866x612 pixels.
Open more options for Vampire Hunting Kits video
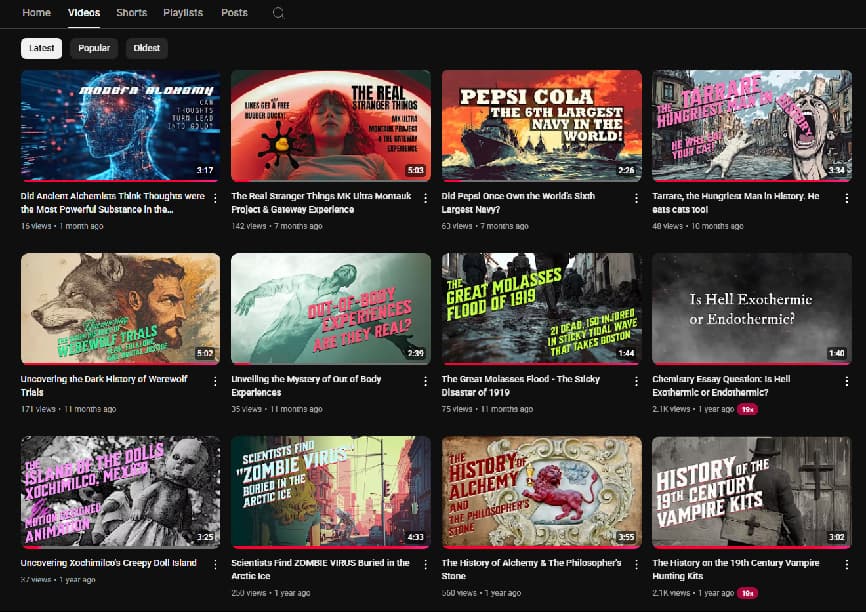847,564
